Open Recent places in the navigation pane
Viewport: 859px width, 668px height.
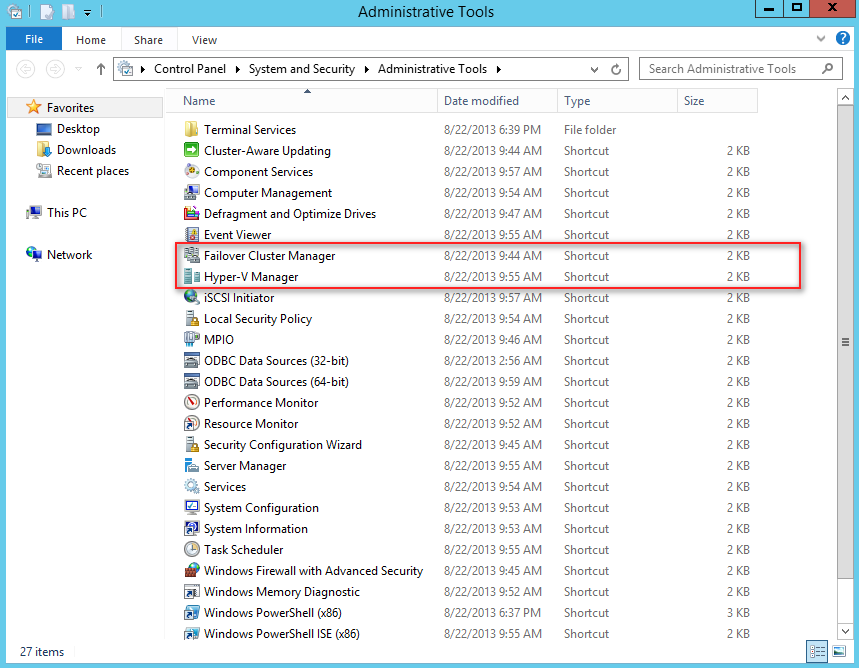(93, 171)
